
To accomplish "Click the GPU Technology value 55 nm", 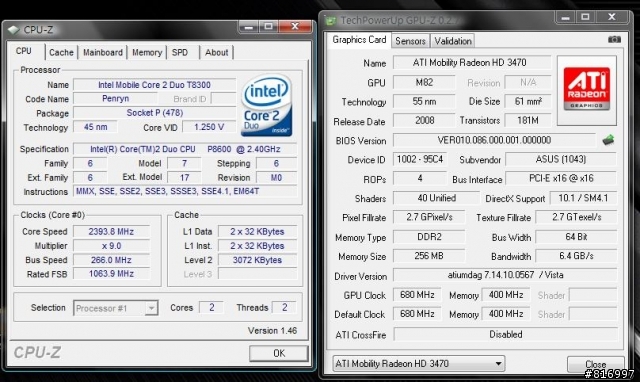I will point(424,101).
